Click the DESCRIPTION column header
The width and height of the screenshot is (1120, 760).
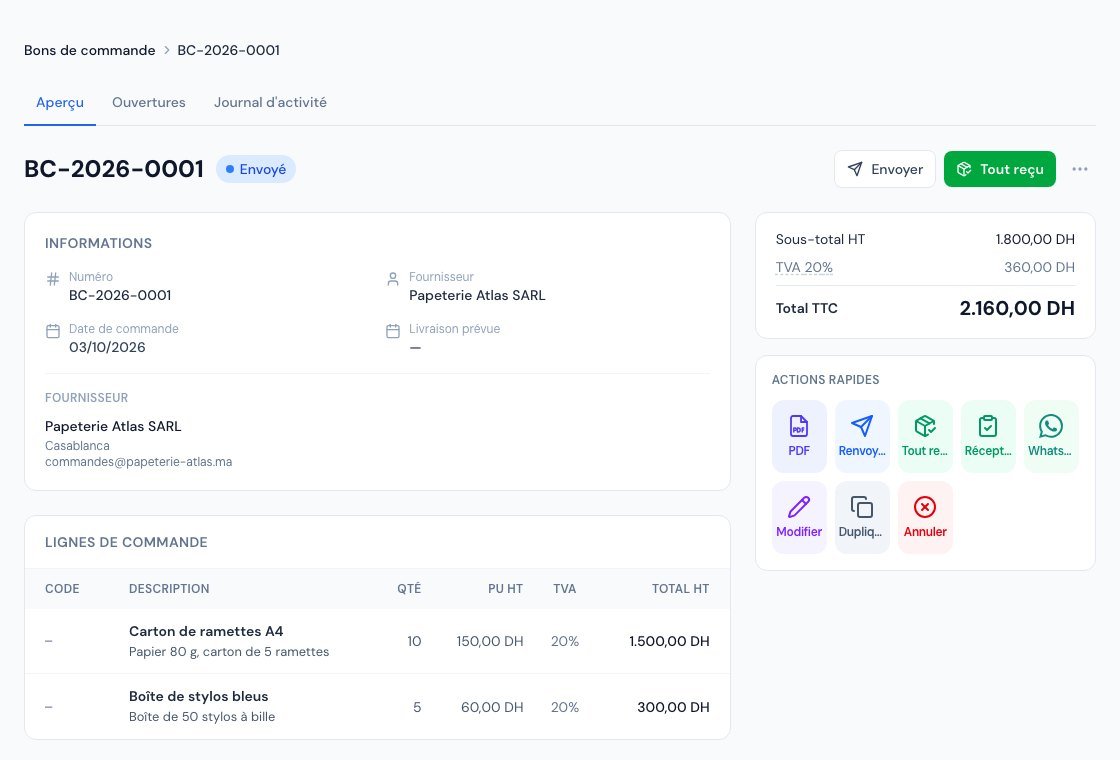pyautogui.click(x=169, y=589)
